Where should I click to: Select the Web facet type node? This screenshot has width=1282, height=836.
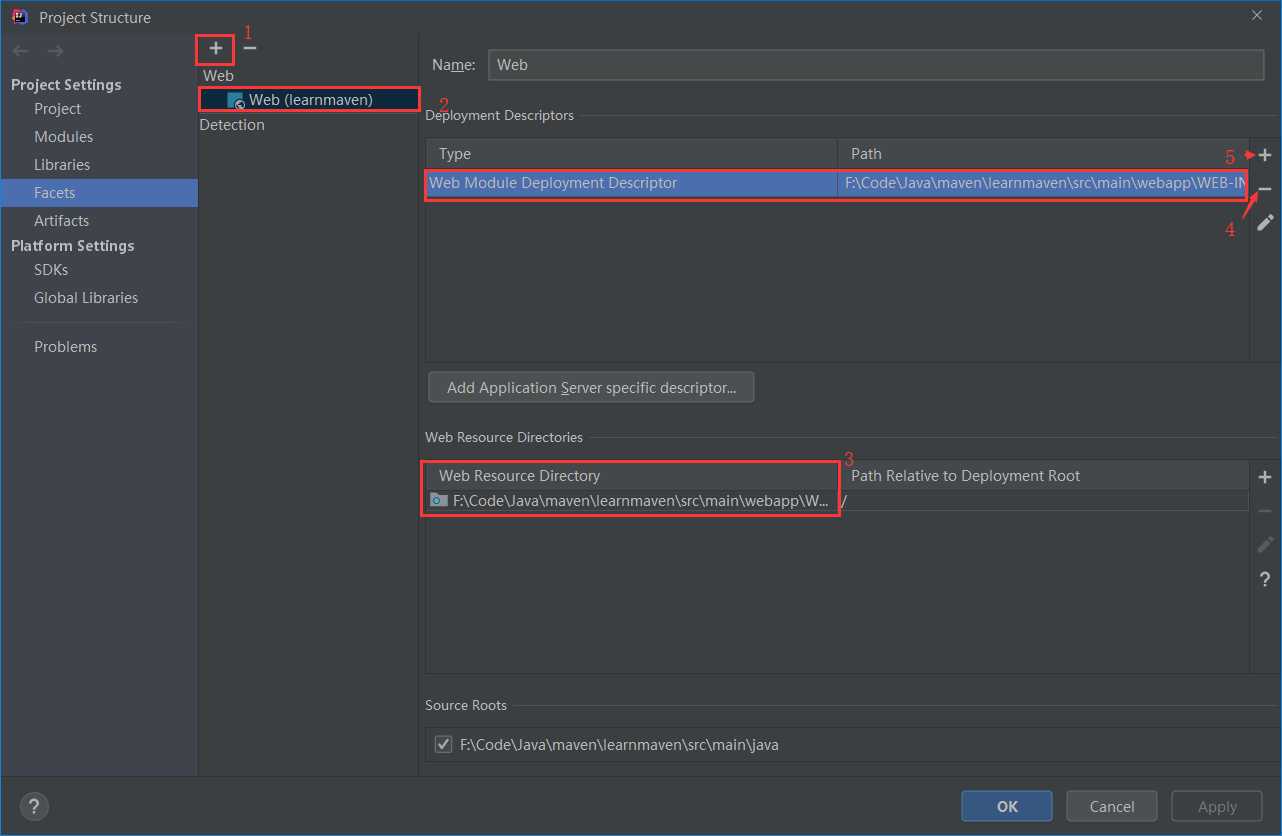coord(218,76)
